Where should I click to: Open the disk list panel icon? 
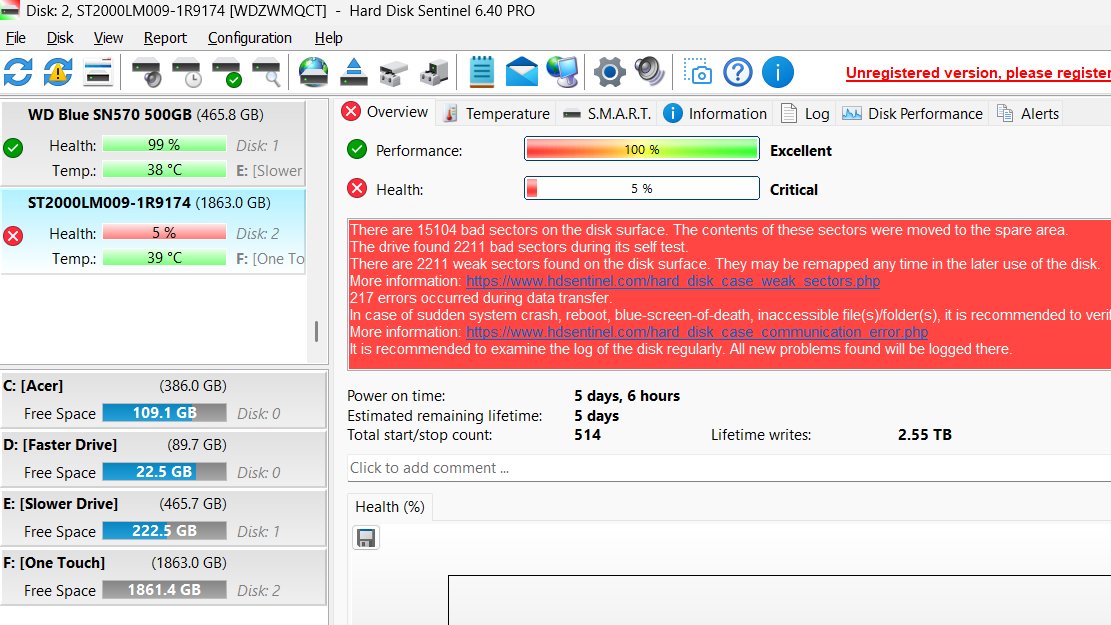[x=98, y=72]
